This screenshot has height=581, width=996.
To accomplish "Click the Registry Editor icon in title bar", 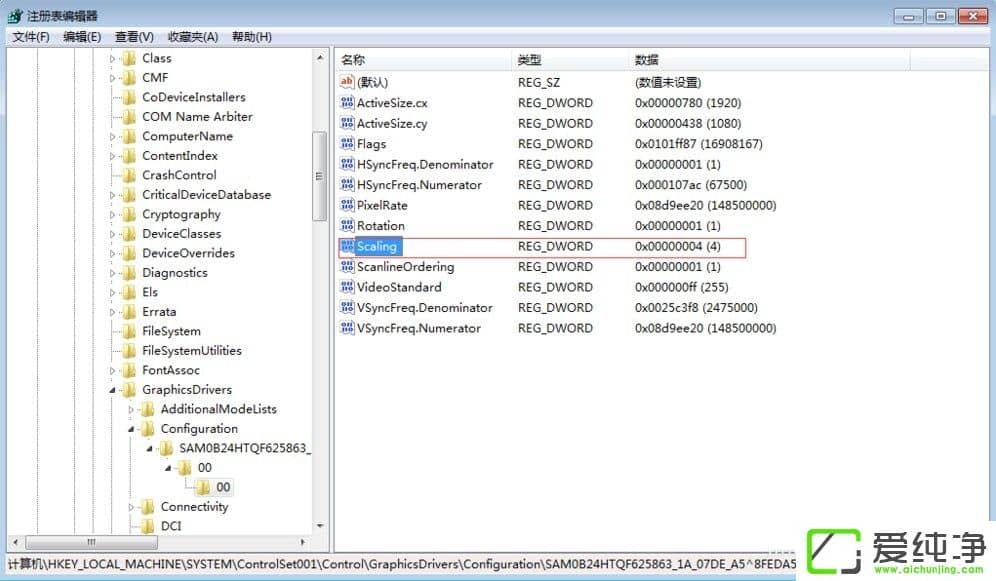I will pos(15,16).
